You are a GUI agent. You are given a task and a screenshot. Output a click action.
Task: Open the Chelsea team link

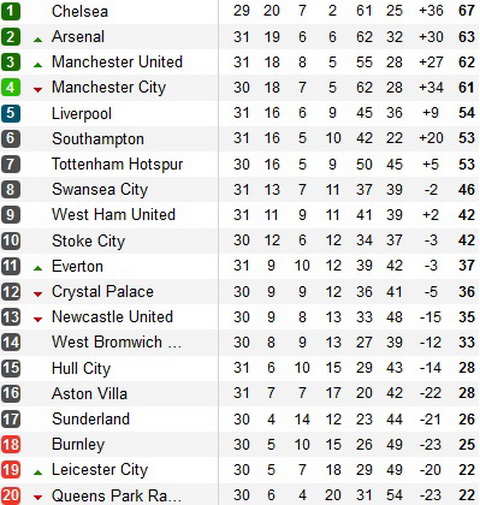tap(80, 11)
